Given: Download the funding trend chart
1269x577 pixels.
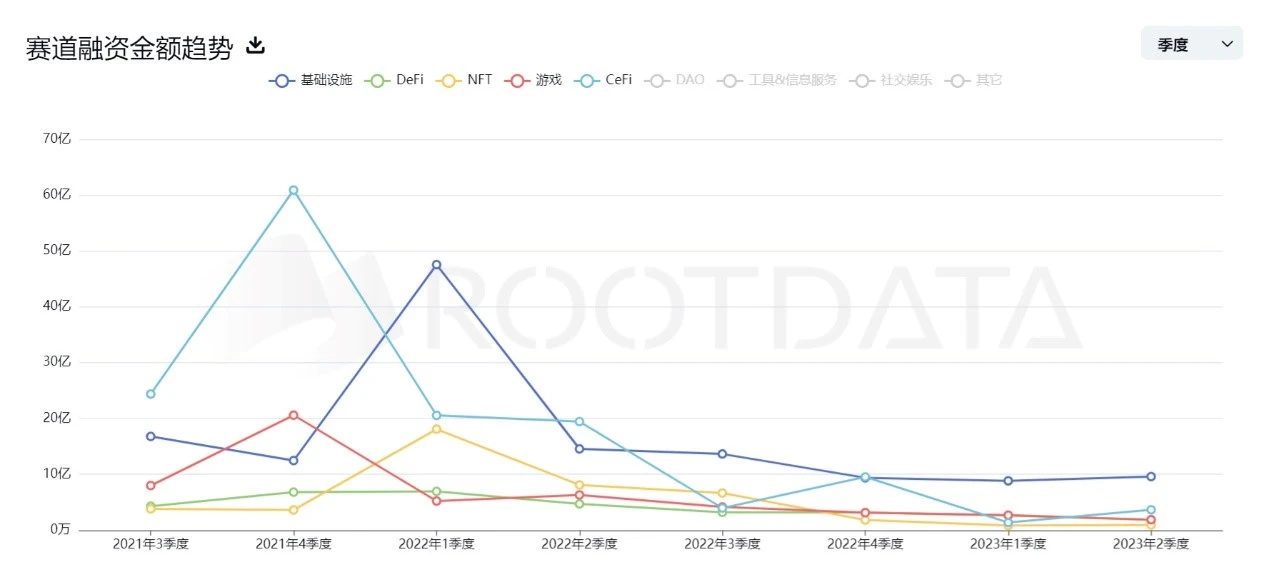Looking at the screenshot, I should 255,46.
